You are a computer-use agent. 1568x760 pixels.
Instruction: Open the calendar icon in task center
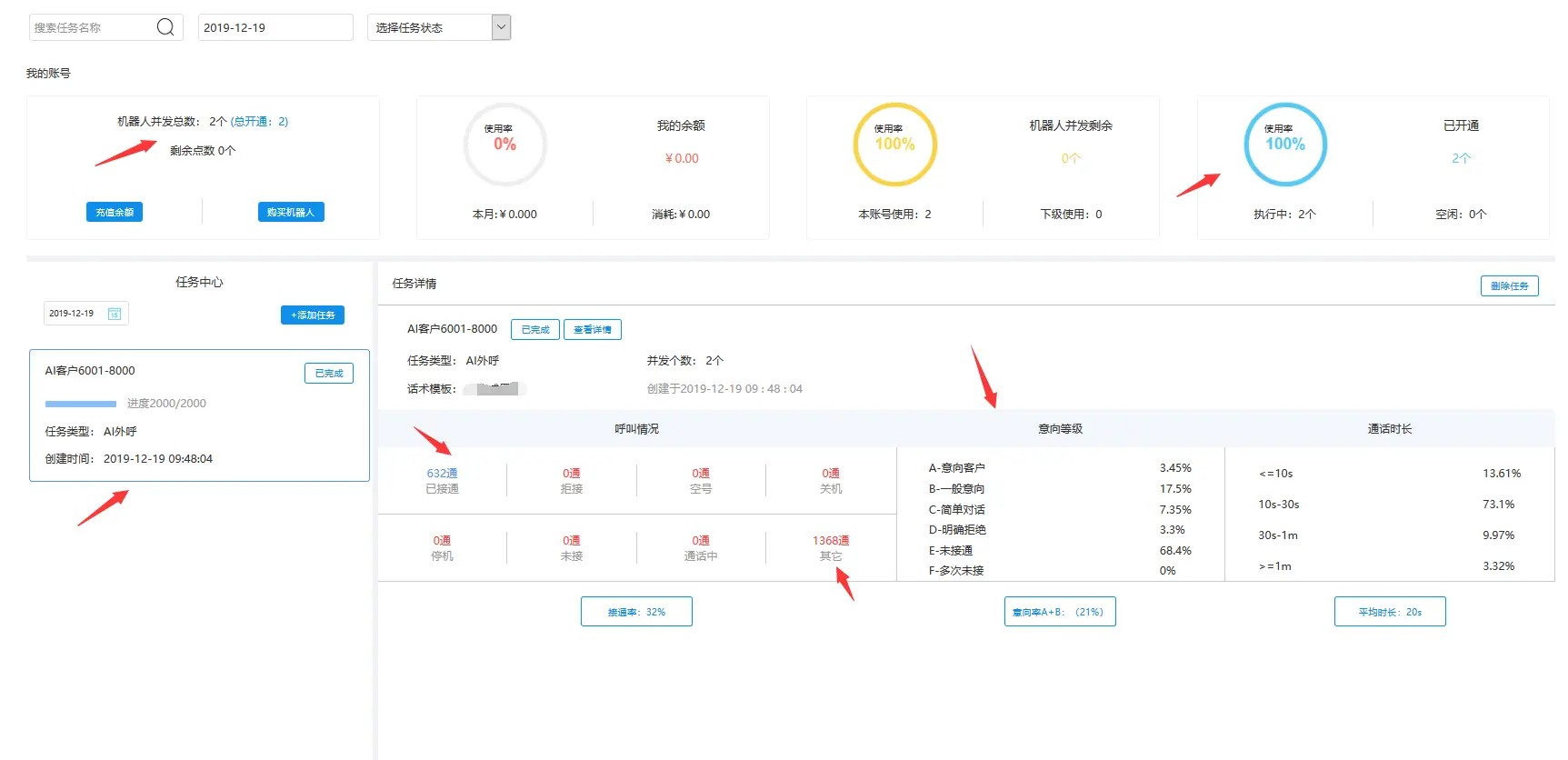click(x=115, y=314)
